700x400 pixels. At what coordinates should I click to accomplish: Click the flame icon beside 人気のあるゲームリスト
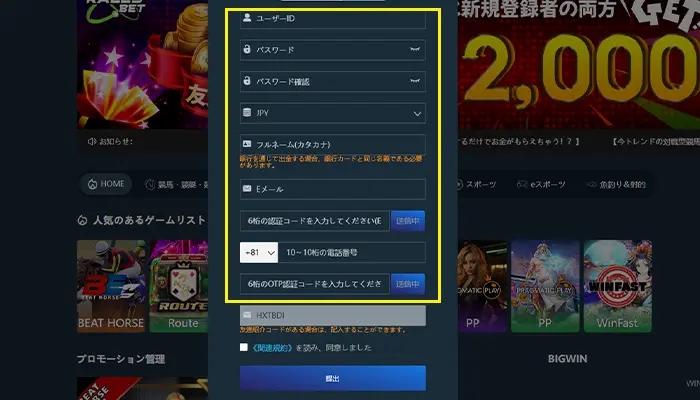click(x=82, y=220)
